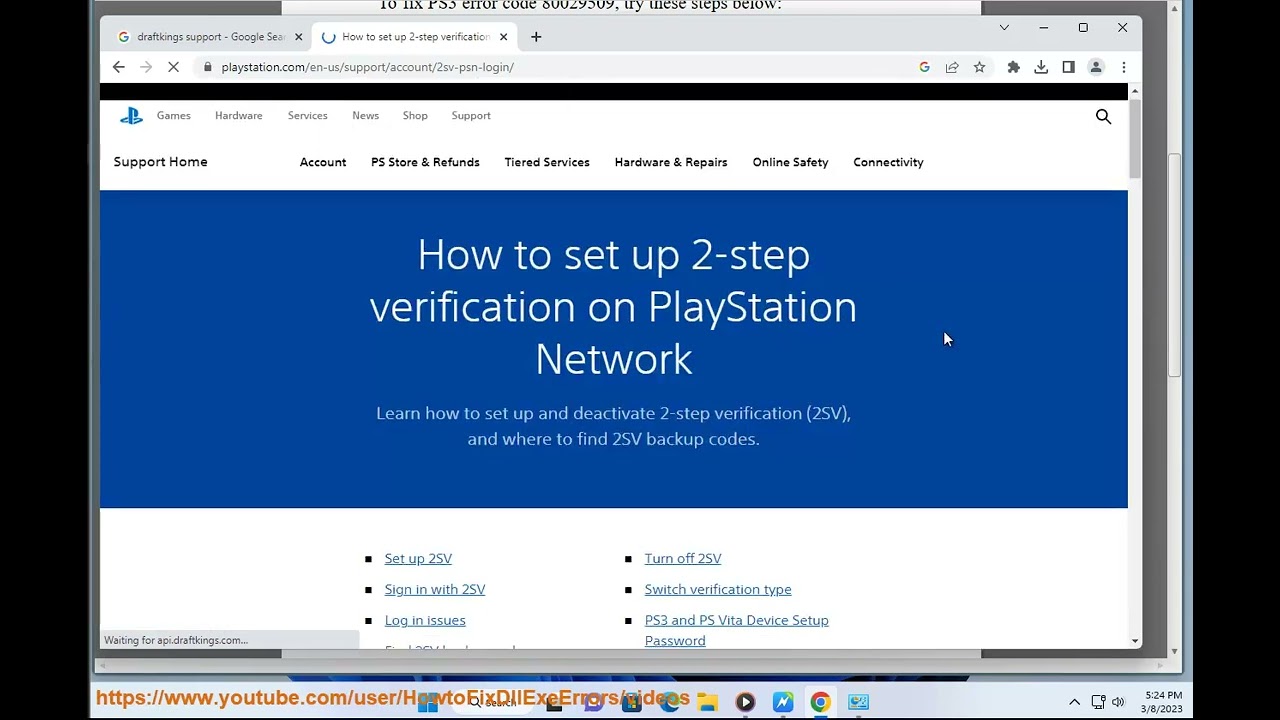Bookmark this page with the star icon
Screen dimensions: 1280x720
pos(979,67)
